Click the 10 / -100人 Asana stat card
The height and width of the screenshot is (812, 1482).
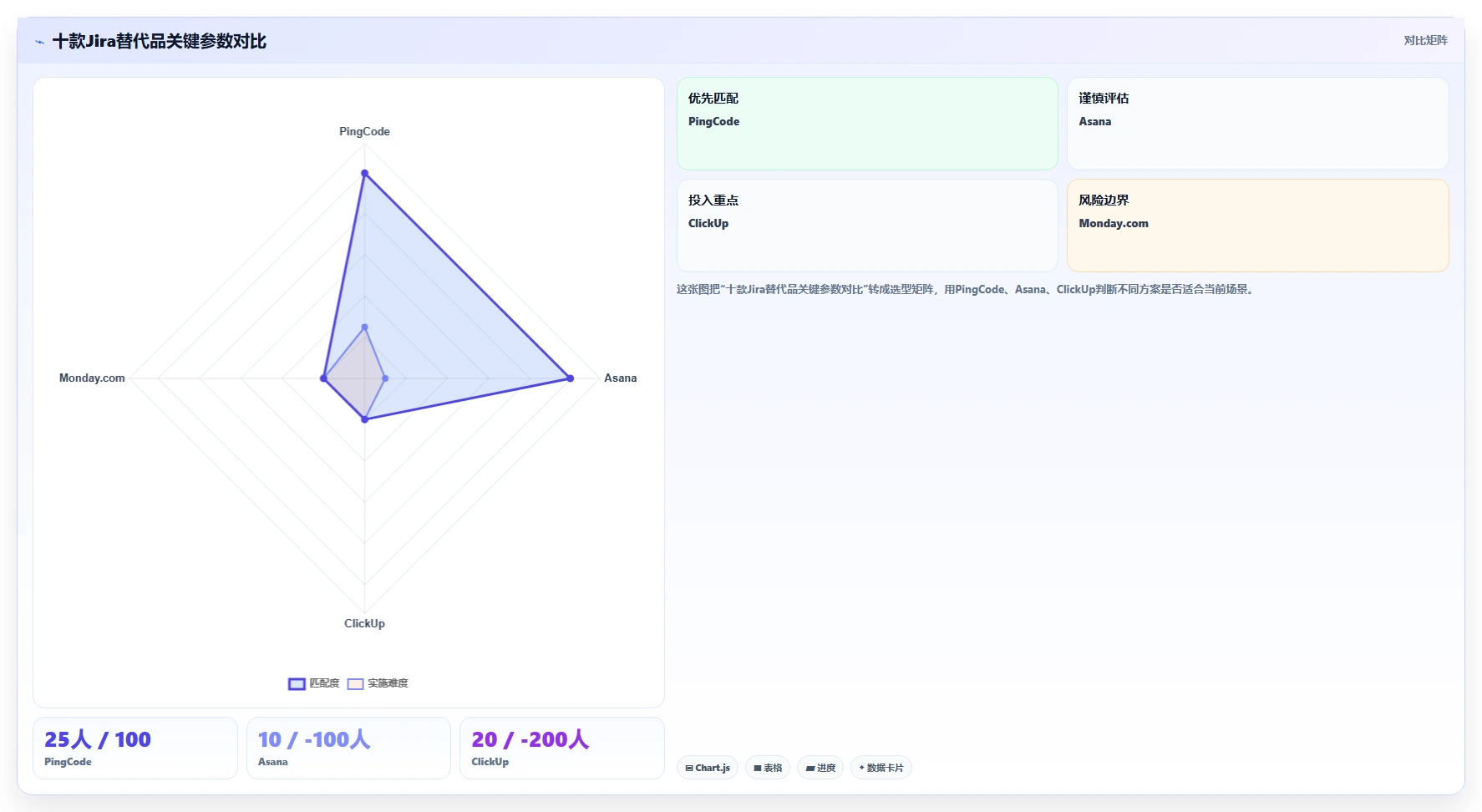348,748
